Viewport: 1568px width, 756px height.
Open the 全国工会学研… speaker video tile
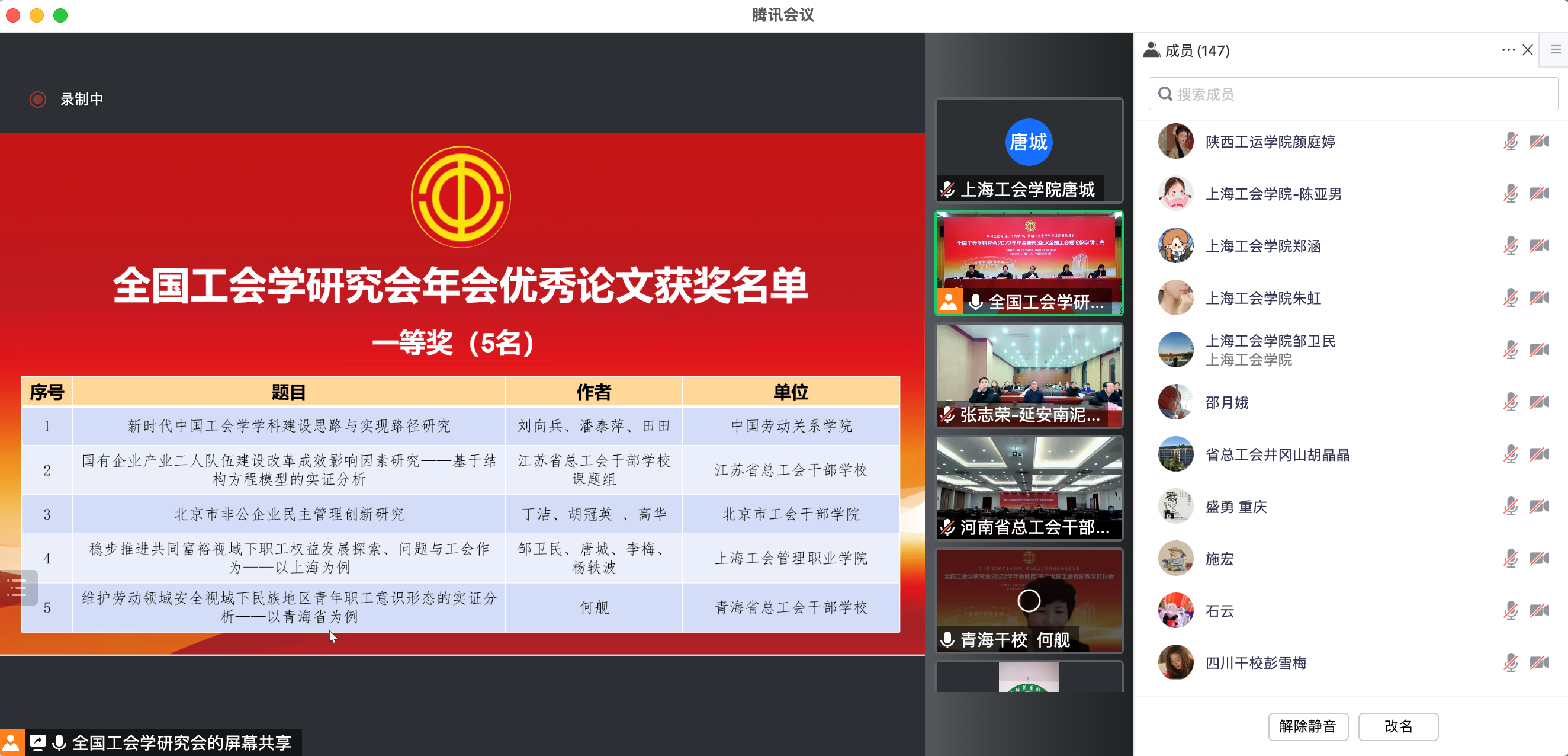tap(1028, 262)
